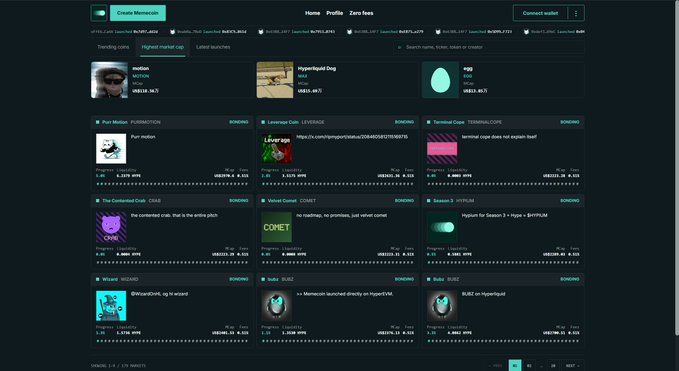The height and width of the screenshot is (371, 679).
Task: Click BONDING badge on Wizard card
Action: tap(239, 279)
